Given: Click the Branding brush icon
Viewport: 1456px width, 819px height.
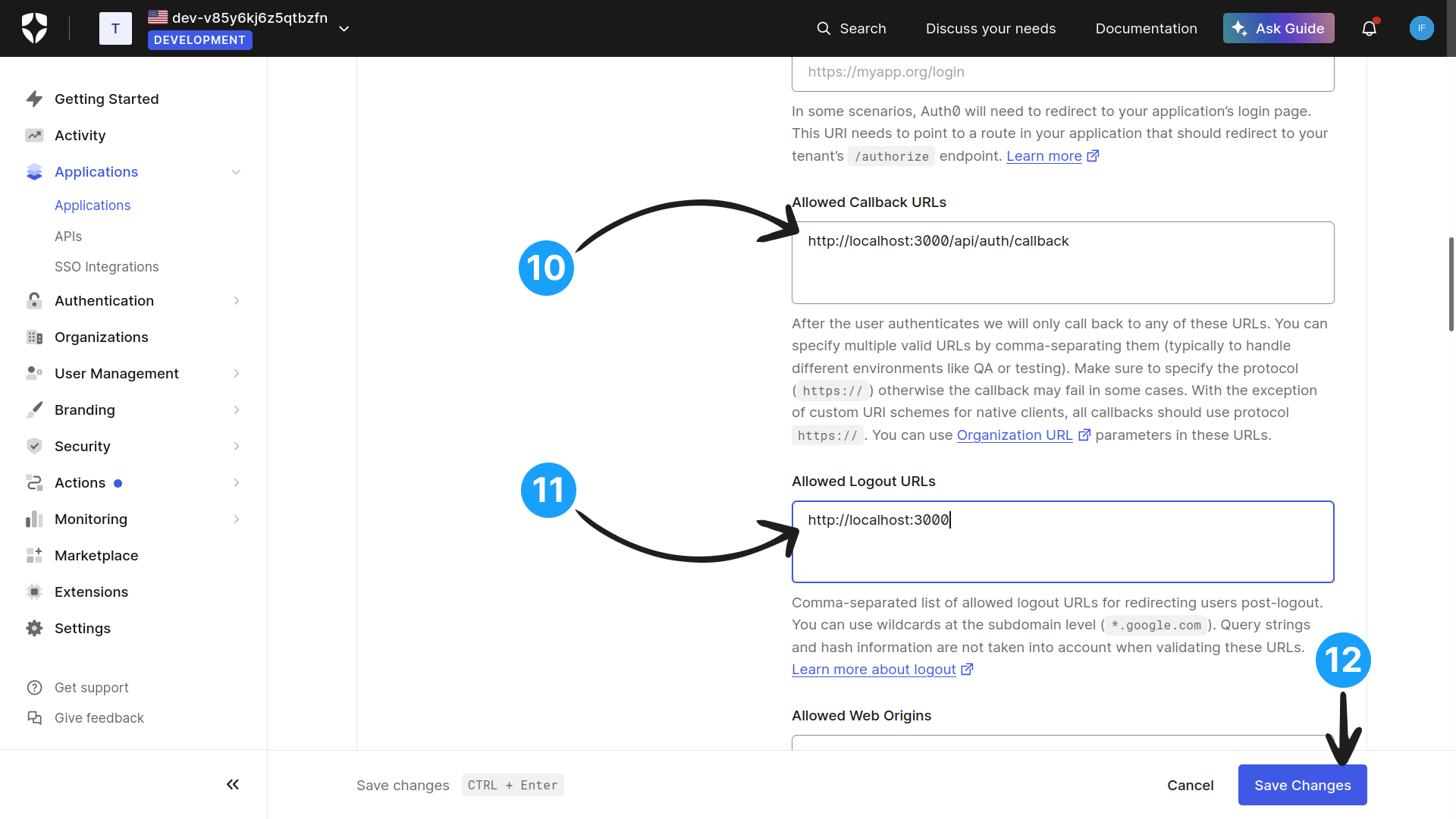Looking at the screenshot, I should point(34,409).
